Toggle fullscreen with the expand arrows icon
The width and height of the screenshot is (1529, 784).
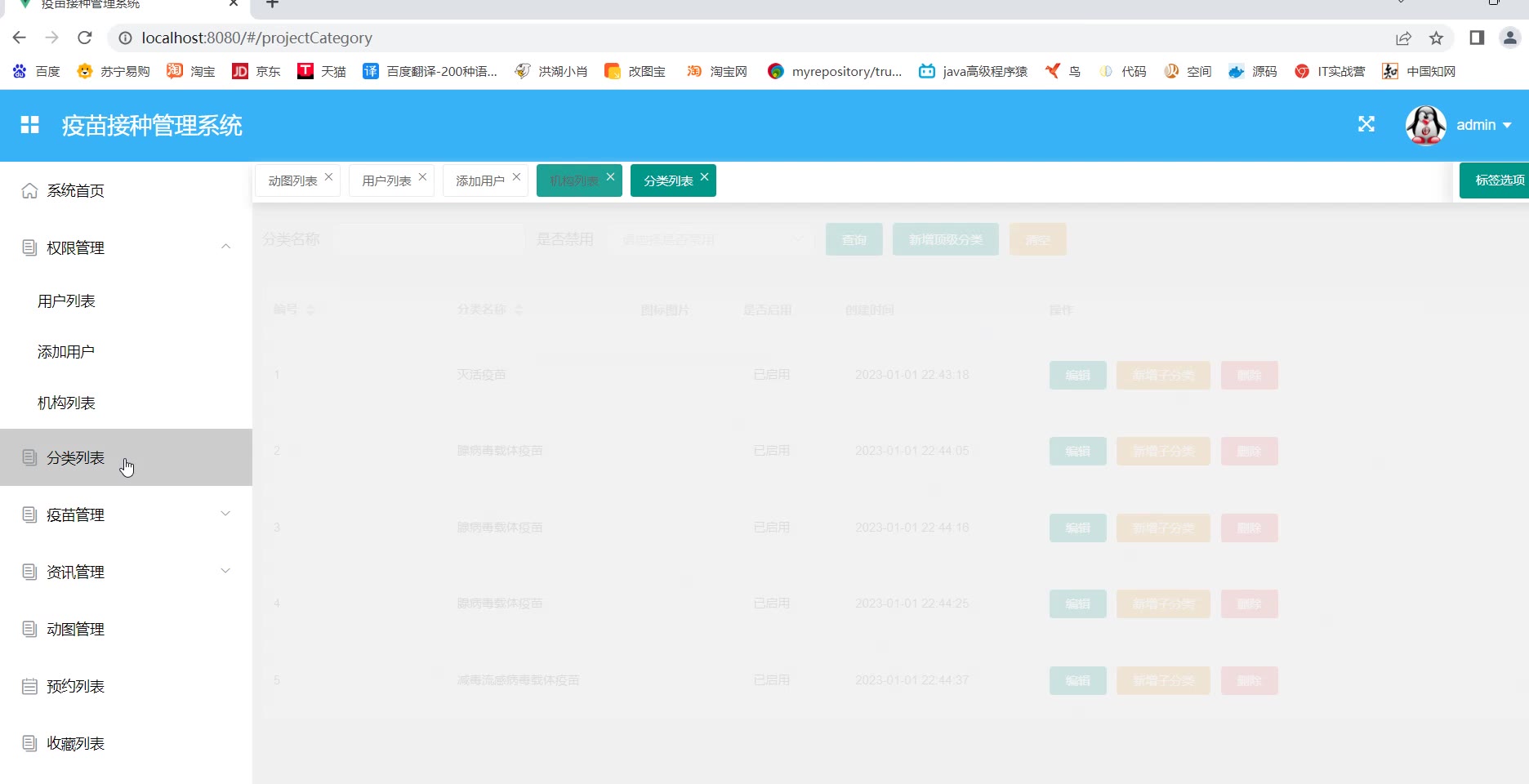[1366, 124]
